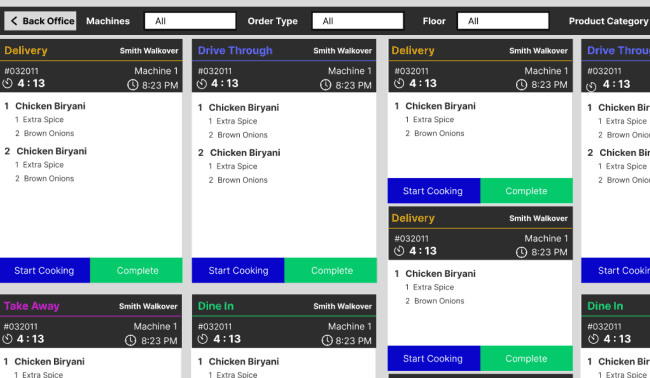Screen dimensions: 650x378
Task: Click the Machines filter label
Action: coord(108,21)
